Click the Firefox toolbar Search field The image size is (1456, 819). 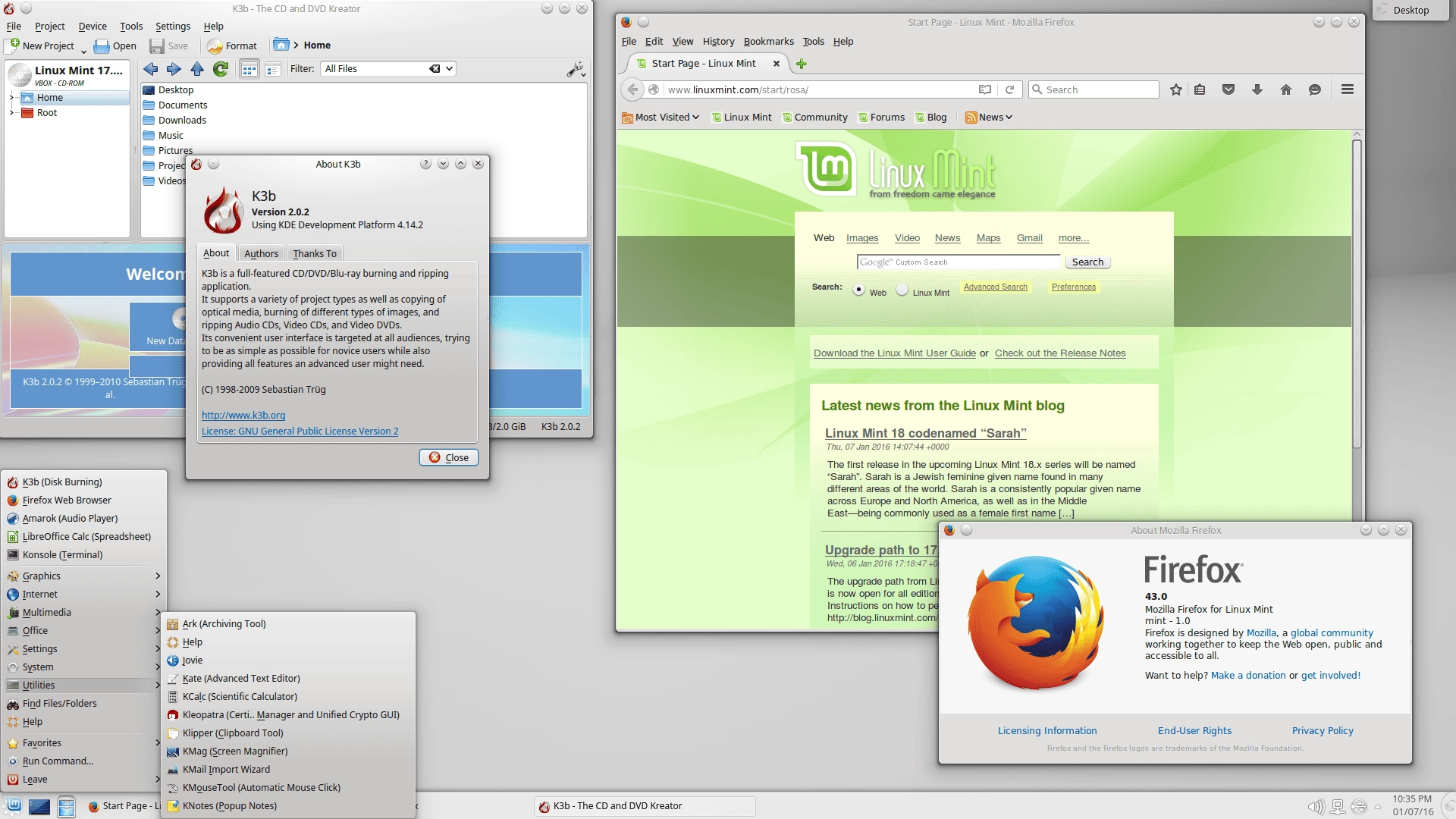tap(1094, 89)
